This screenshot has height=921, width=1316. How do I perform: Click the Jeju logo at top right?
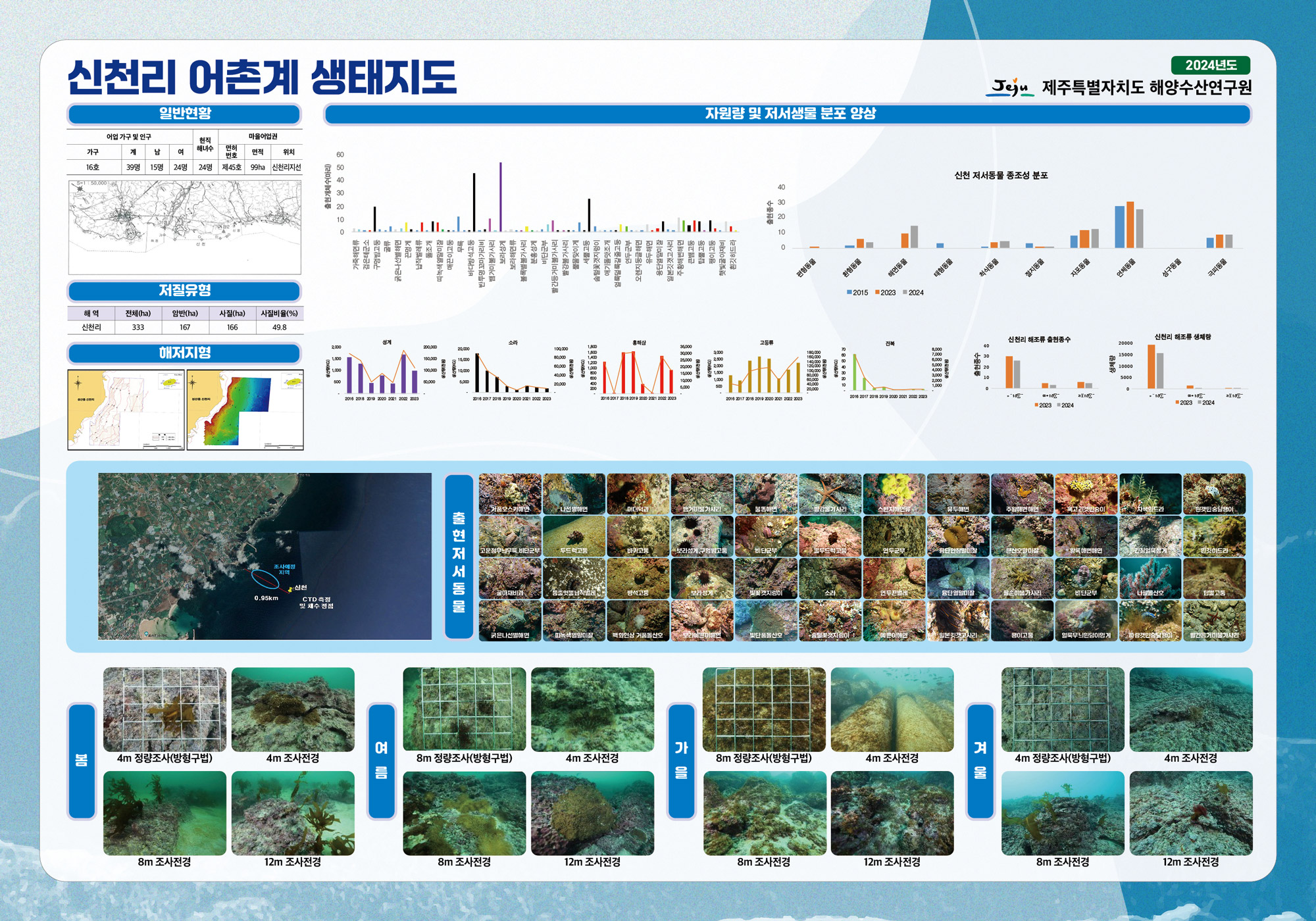1010,87
